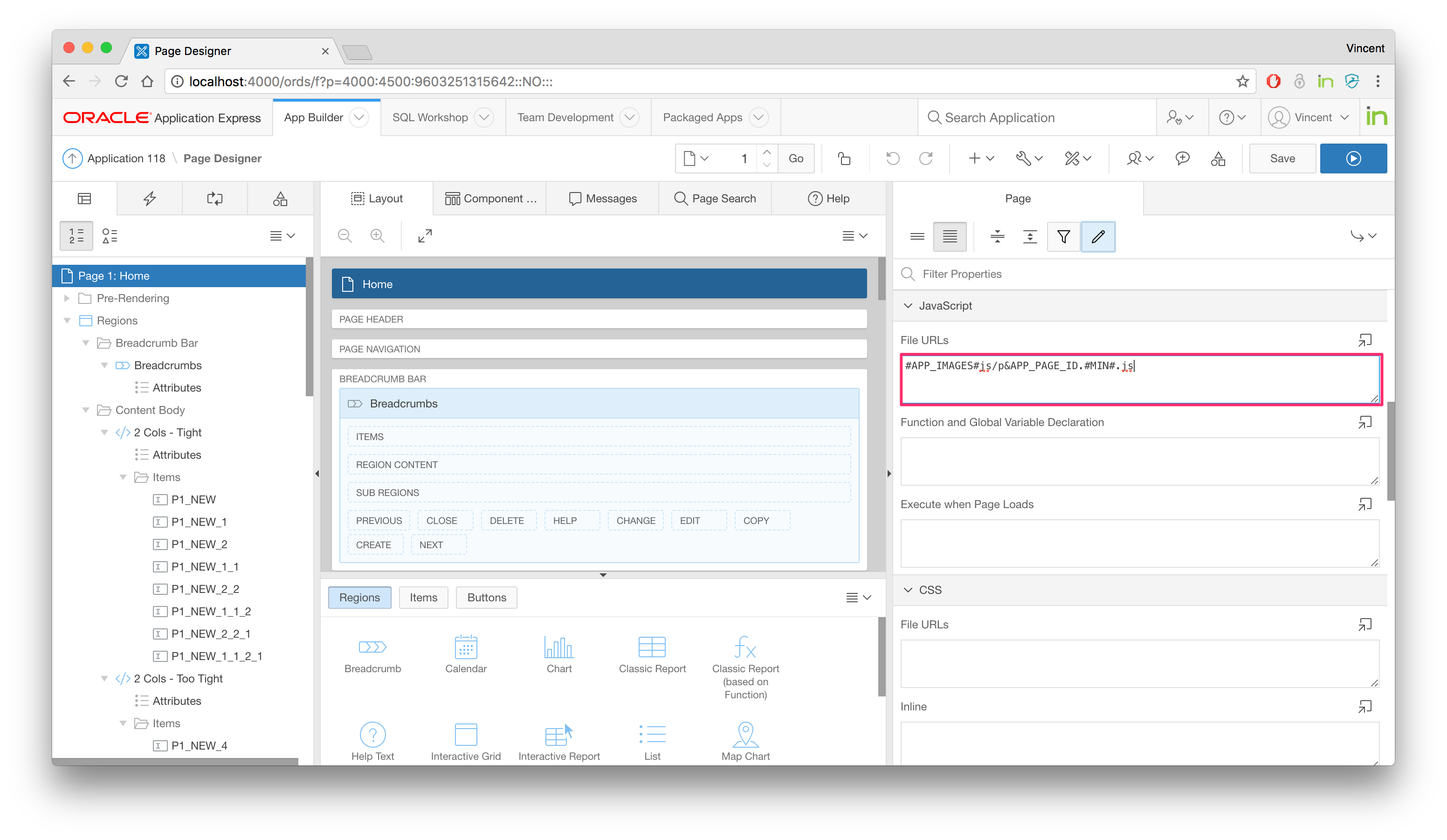Screen dimensions: 1447x840
Task: Click the layout zoom in magnifier
Action: [377, 235]
